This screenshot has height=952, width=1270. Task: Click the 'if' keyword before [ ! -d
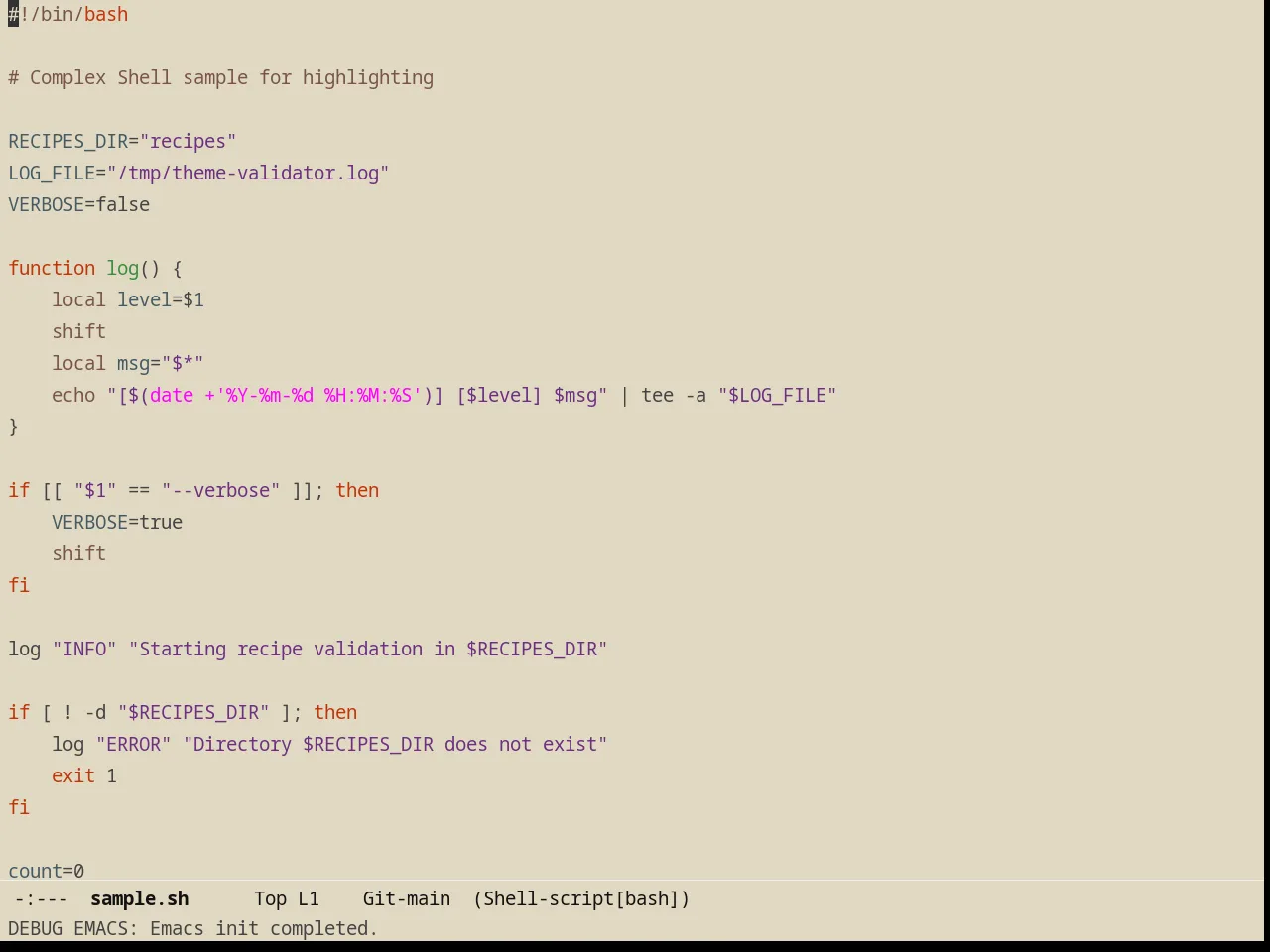click(19, 712)
